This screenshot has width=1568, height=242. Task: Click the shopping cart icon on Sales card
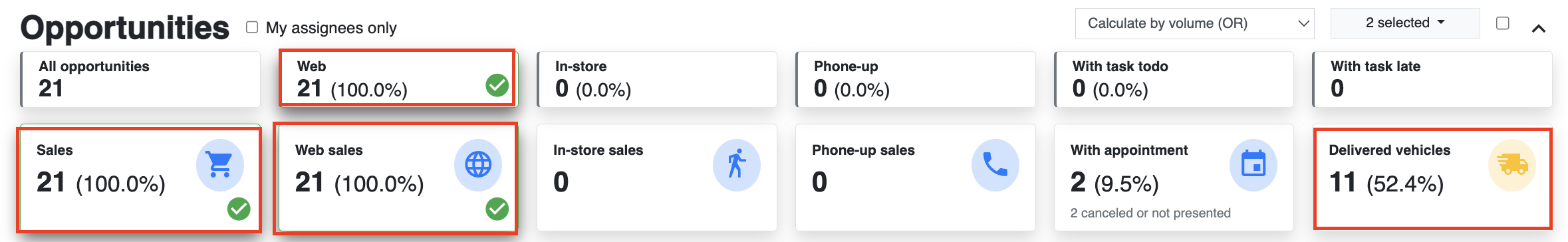click(x=220, y=164)
